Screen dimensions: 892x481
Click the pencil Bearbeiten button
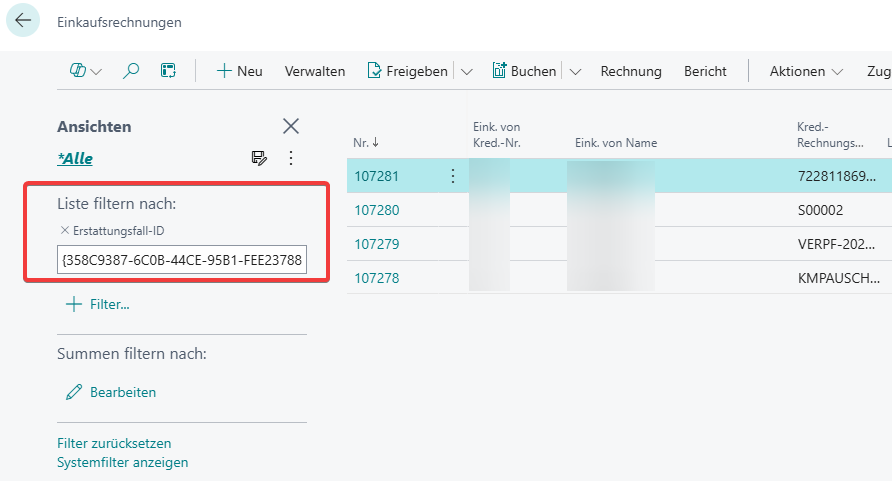[x=111, y=392]
